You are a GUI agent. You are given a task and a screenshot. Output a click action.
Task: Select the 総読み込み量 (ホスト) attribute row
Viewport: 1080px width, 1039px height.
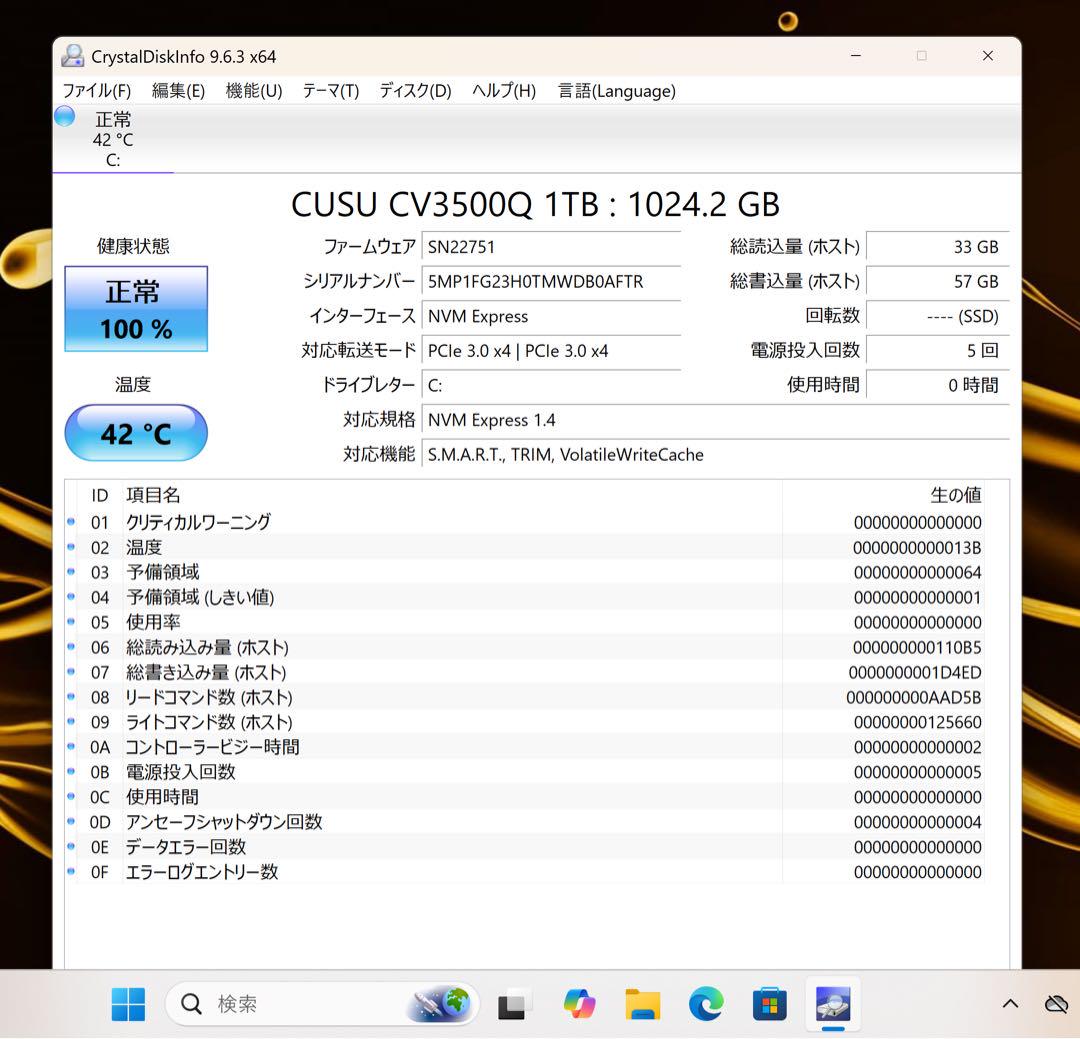525,648
